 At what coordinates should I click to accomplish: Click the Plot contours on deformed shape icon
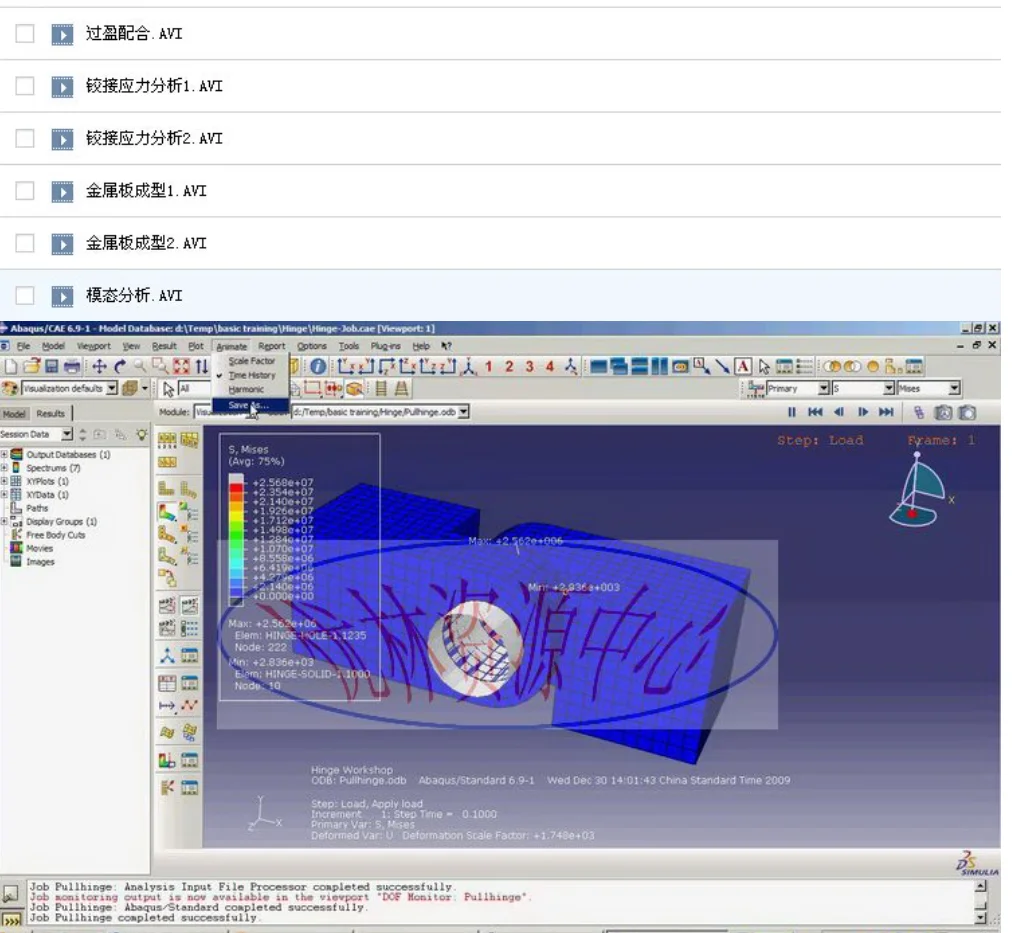(167, 512)
